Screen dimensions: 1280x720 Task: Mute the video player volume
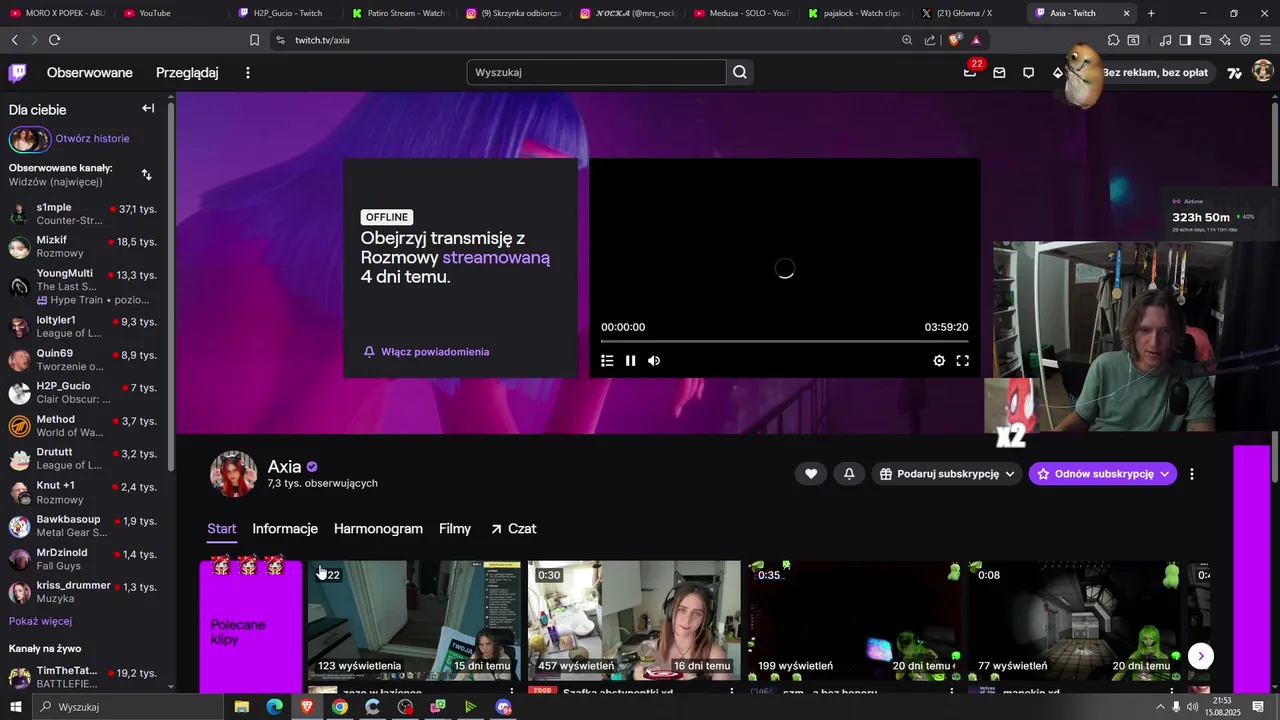[654, 361]
